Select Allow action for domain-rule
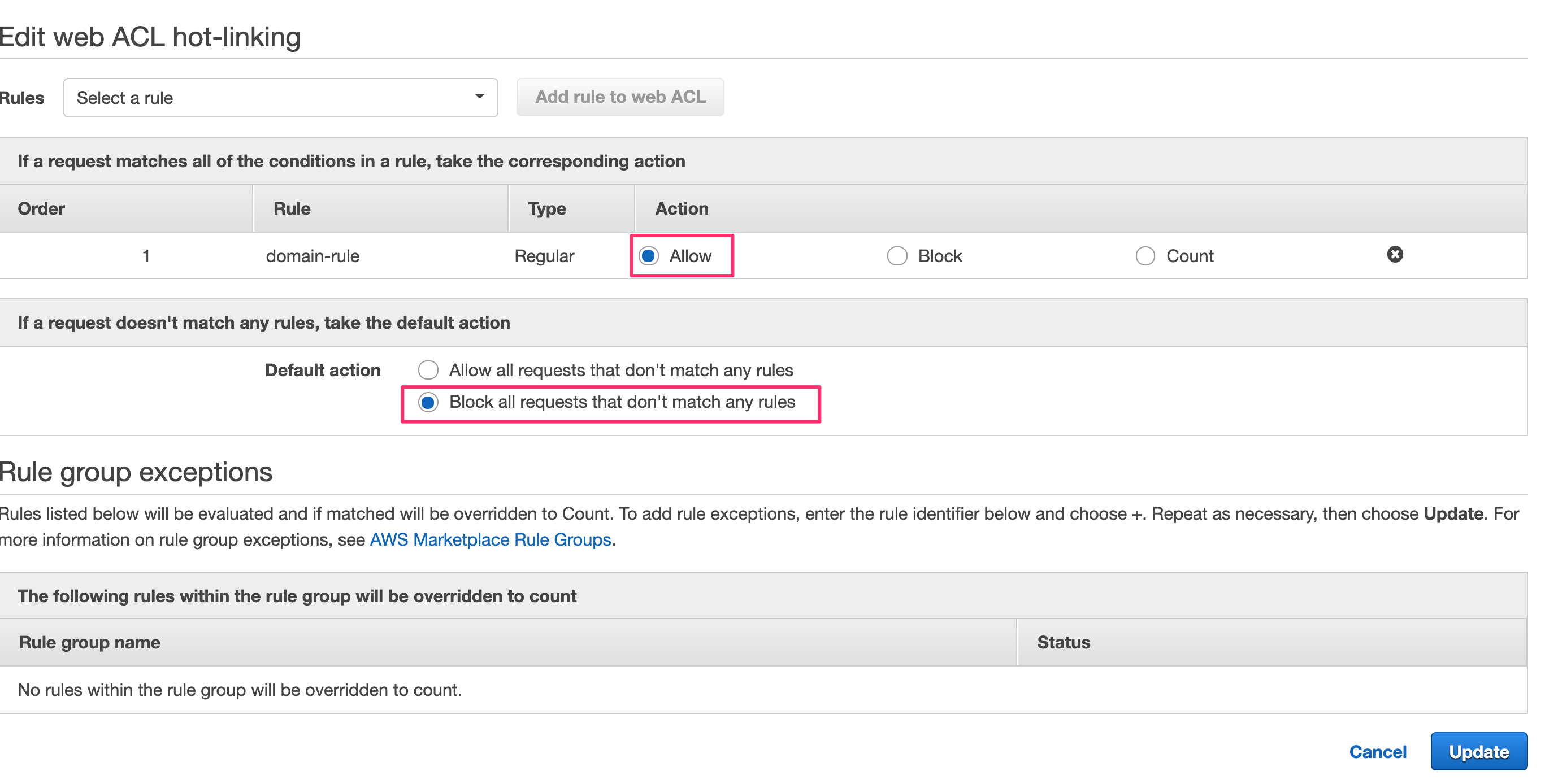 click(648, 256)
